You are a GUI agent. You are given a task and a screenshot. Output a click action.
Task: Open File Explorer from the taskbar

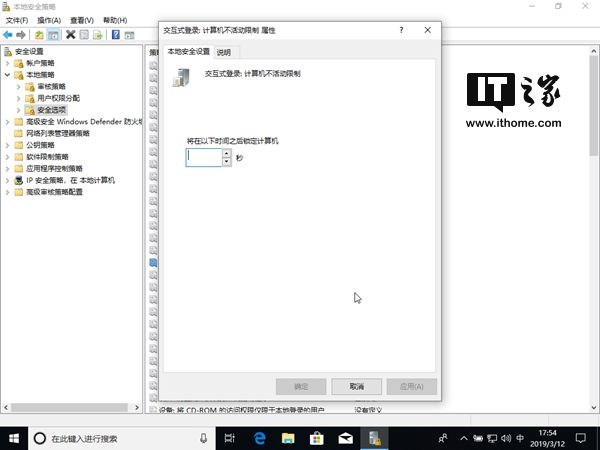click(x=288, y=438)
